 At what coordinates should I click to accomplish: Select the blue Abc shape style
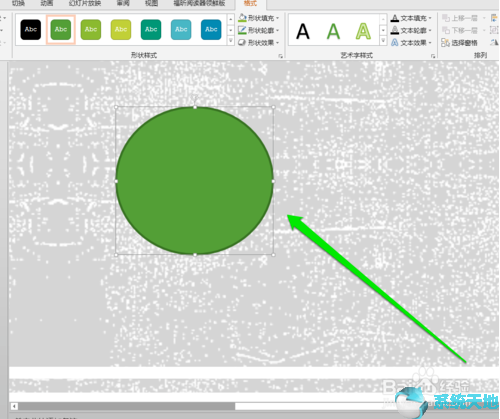click(211, 30)
